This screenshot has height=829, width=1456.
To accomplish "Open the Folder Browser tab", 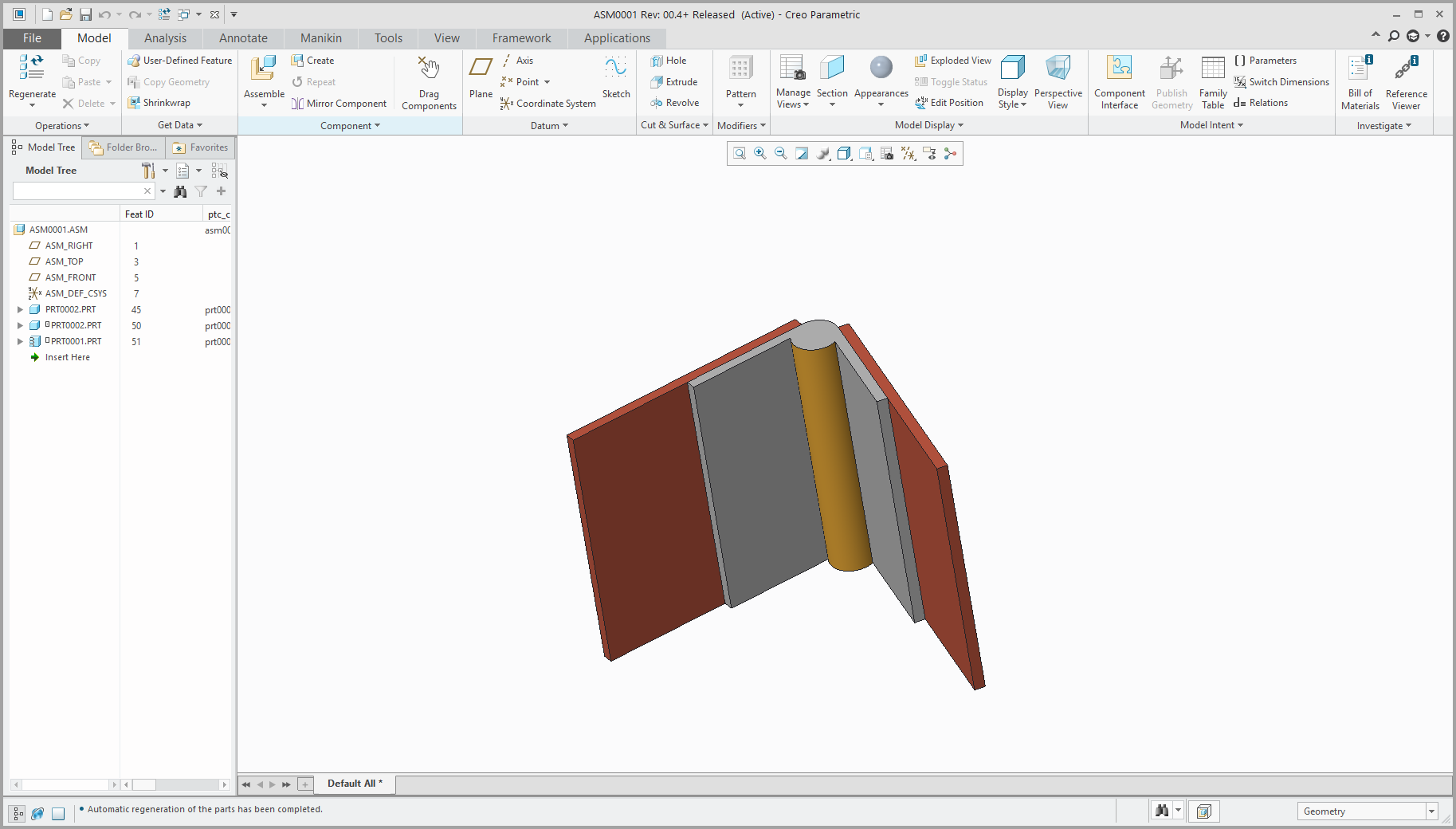I will point(124,147).
